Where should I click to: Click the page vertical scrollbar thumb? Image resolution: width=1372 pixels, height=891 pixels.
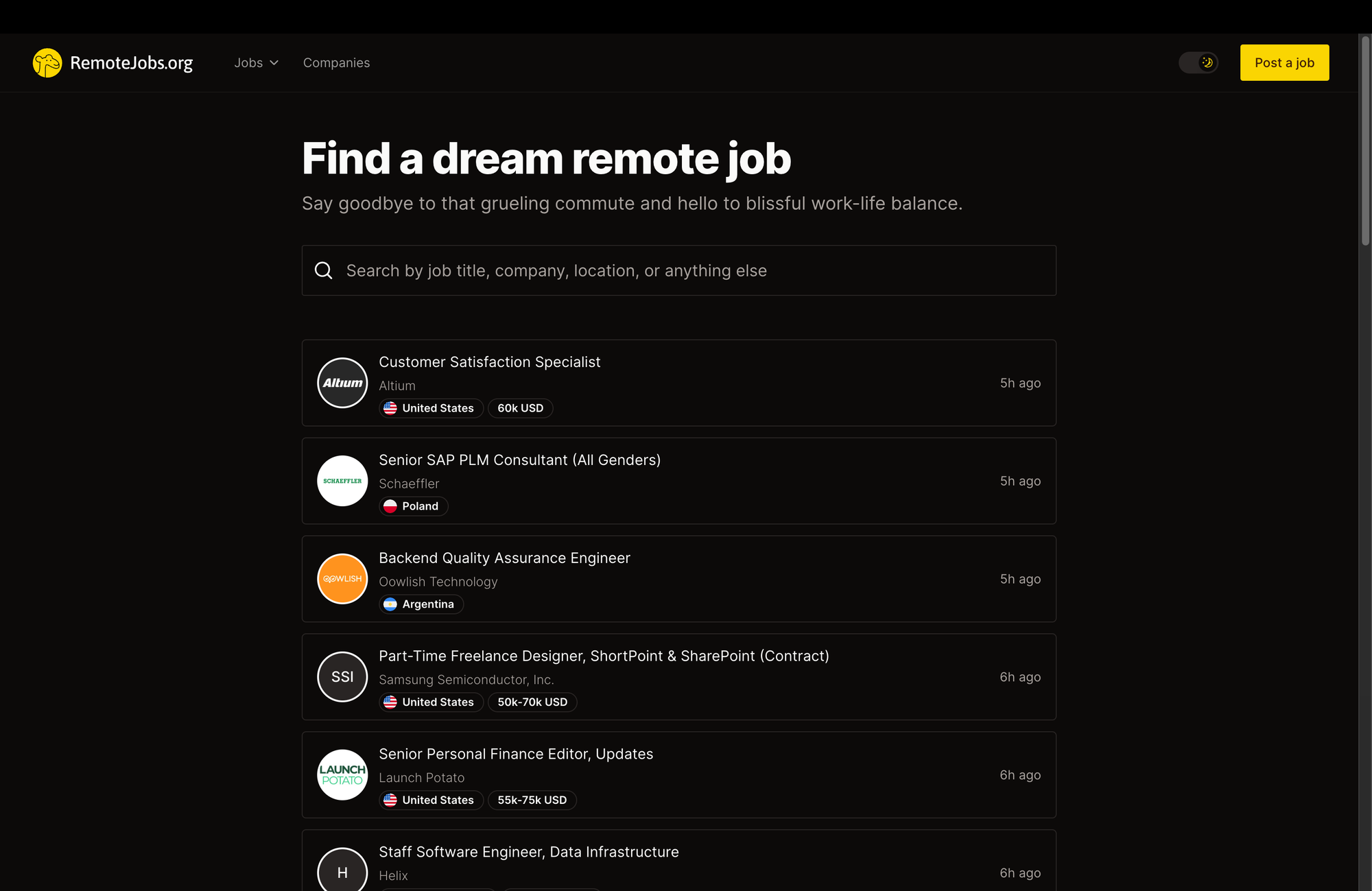click(1365, 141)
